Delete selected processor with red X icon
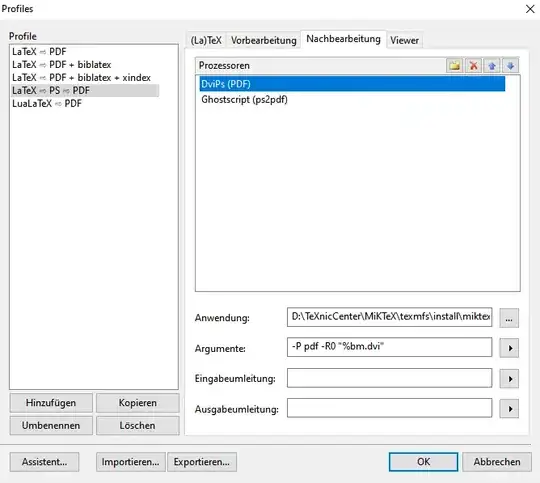The image size is (540, 483). point(474,65)
